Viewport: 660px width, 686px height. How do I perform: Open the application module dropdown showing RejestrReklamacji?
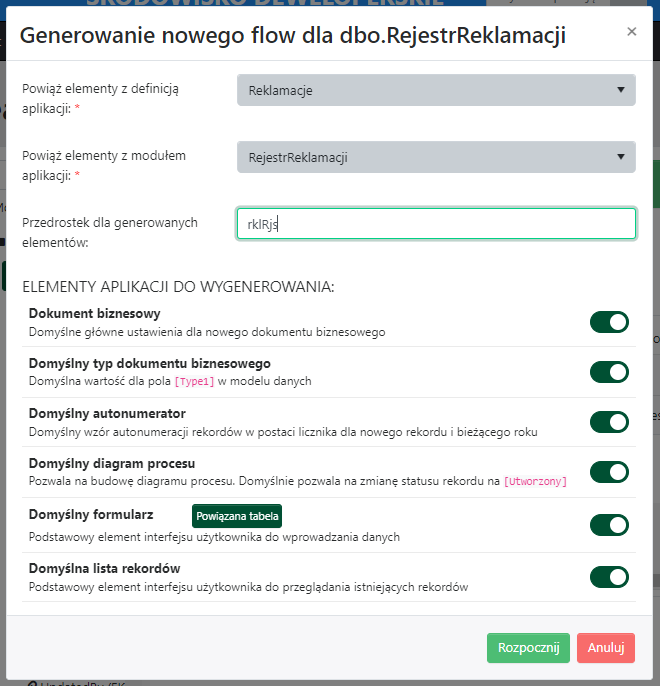pyautogui.click(x=436, y=157)
